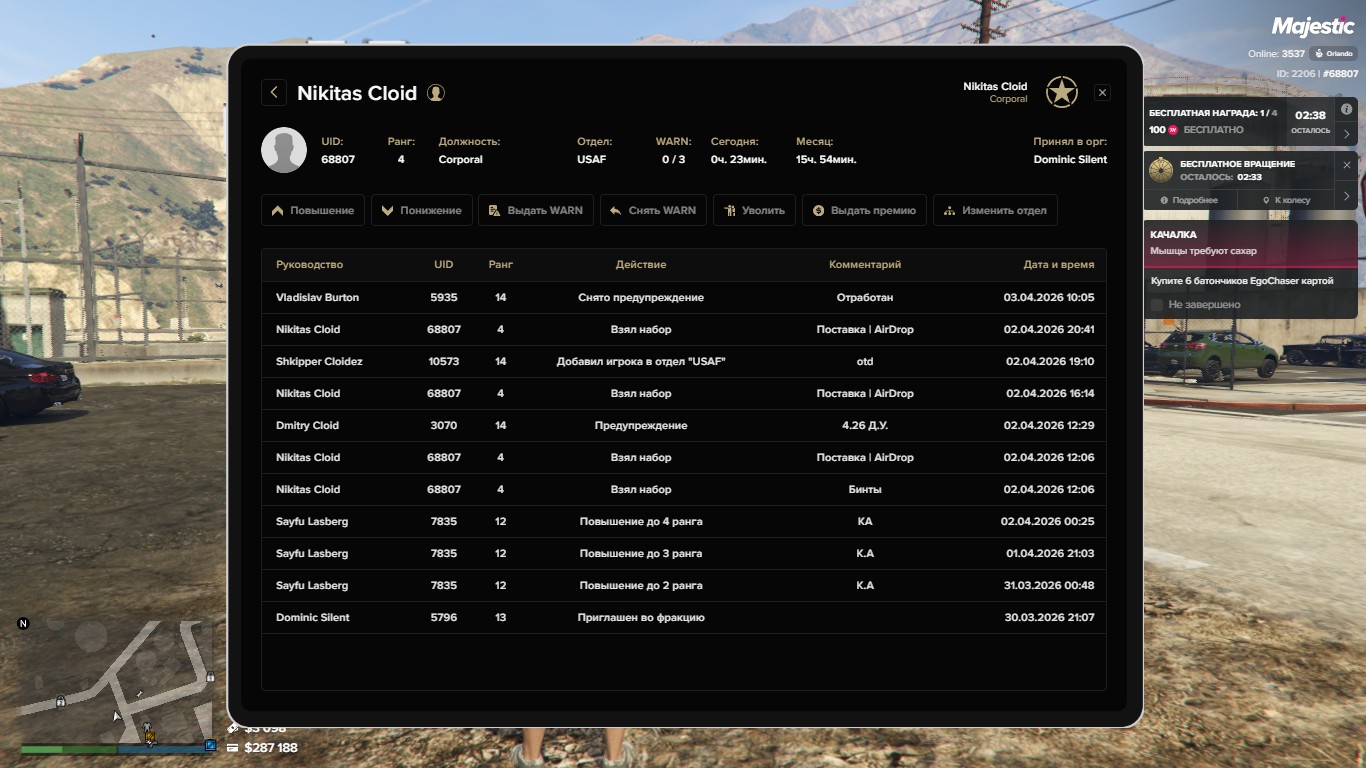Click the "Снять WARN" button
1366x768 pixels.
(x=653, y=210)
